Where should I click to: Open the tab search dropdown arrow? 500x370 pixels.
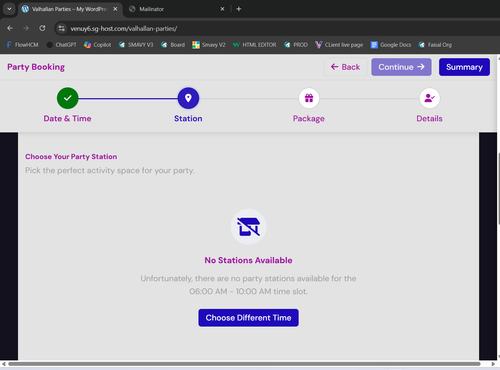9,9
